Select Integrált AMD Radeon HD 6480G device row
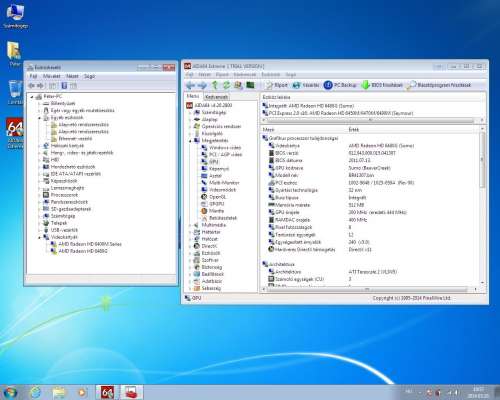This screenshot has height=400, width=500. pos(308,106)
